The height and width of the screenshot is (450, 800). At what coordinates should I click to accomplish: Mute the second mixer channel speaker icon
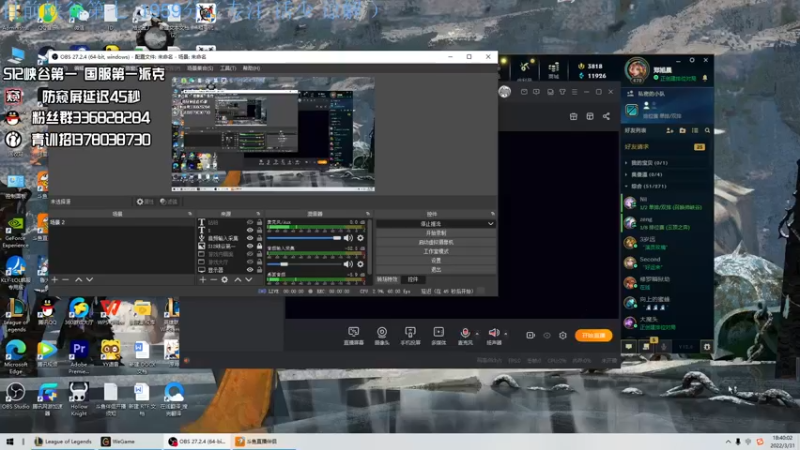pyautogui.click(x=348, y=264)
